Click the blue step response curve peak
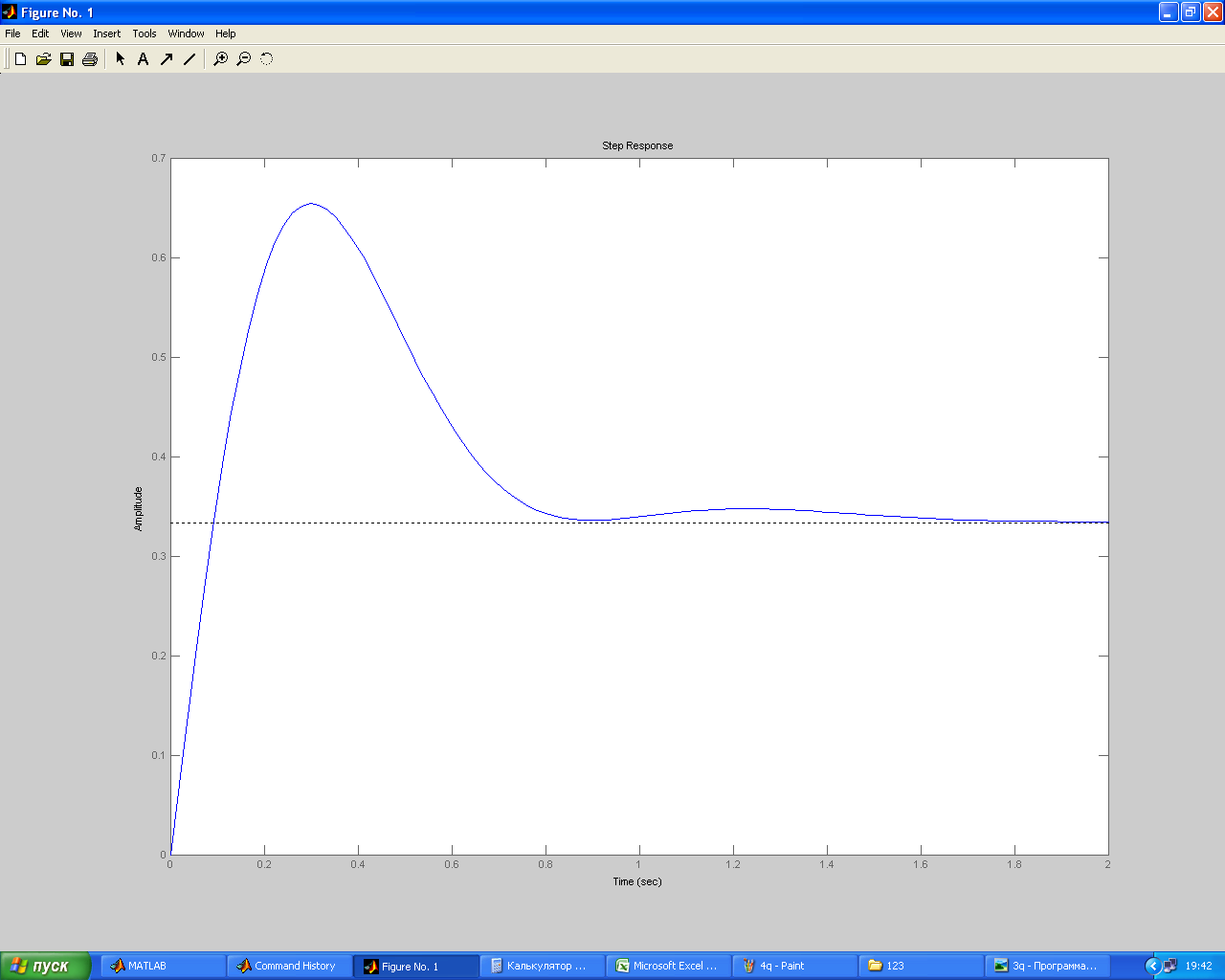 pyautogui.click(x=310, y=204)
